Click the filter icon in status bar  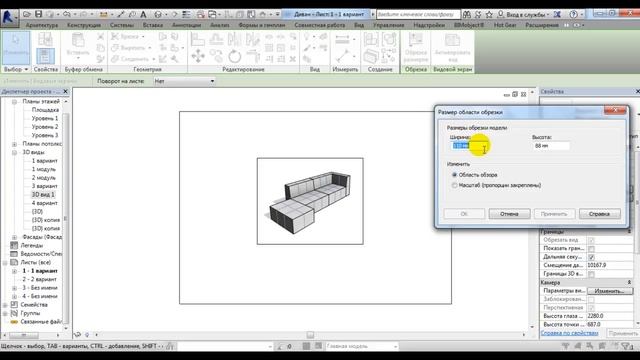click(x=625, y=346)
